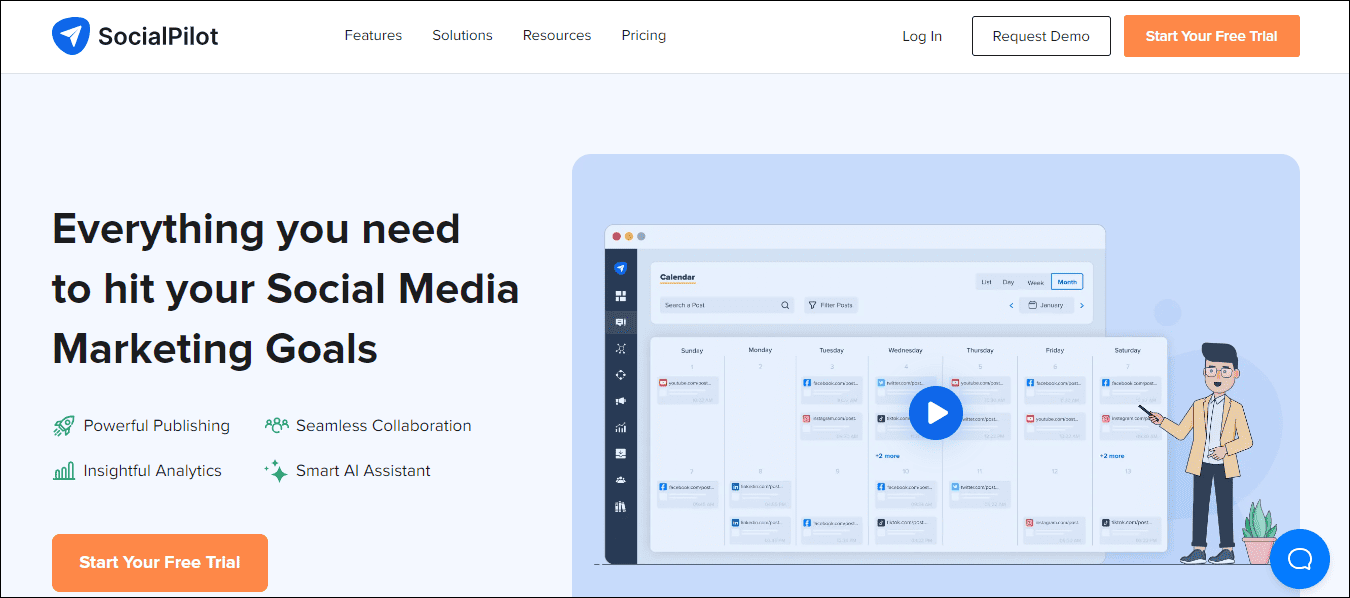Screen dimensions: 1350x598
Task: Go to next month with right chevron
Action: (x=1081, y=305)
